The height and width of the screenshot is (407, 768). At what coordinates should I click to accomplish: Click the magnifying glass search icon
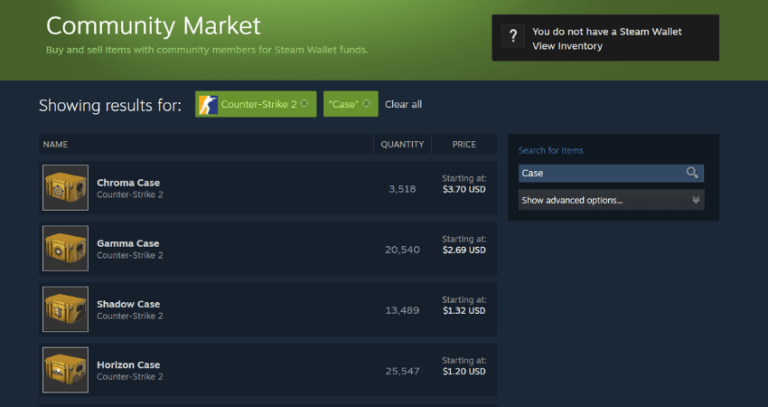point(692,173)
